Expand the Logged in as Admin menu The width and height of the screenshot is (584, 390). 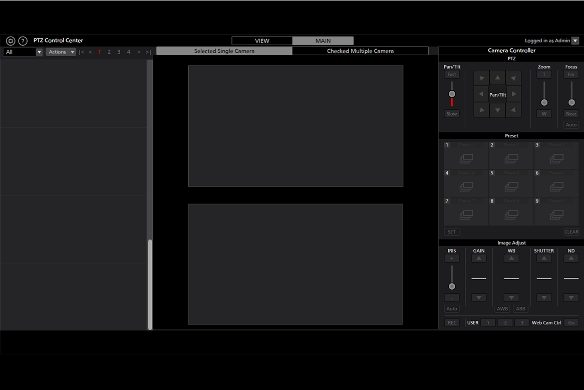tap(575, 41)
